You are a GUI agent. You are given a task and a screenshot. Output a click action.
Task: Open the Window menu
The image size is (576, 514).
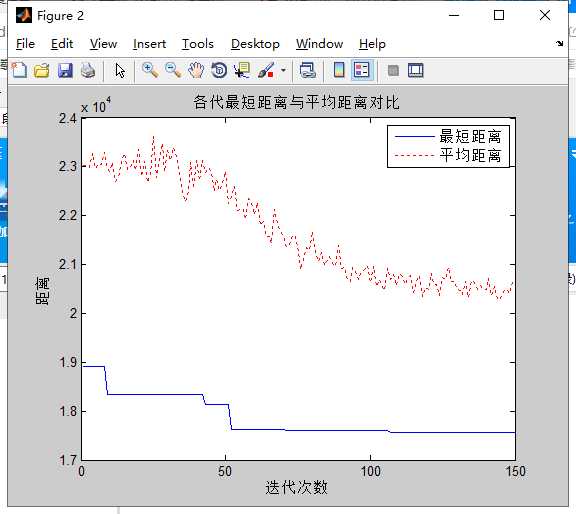(x=320, y=44)
